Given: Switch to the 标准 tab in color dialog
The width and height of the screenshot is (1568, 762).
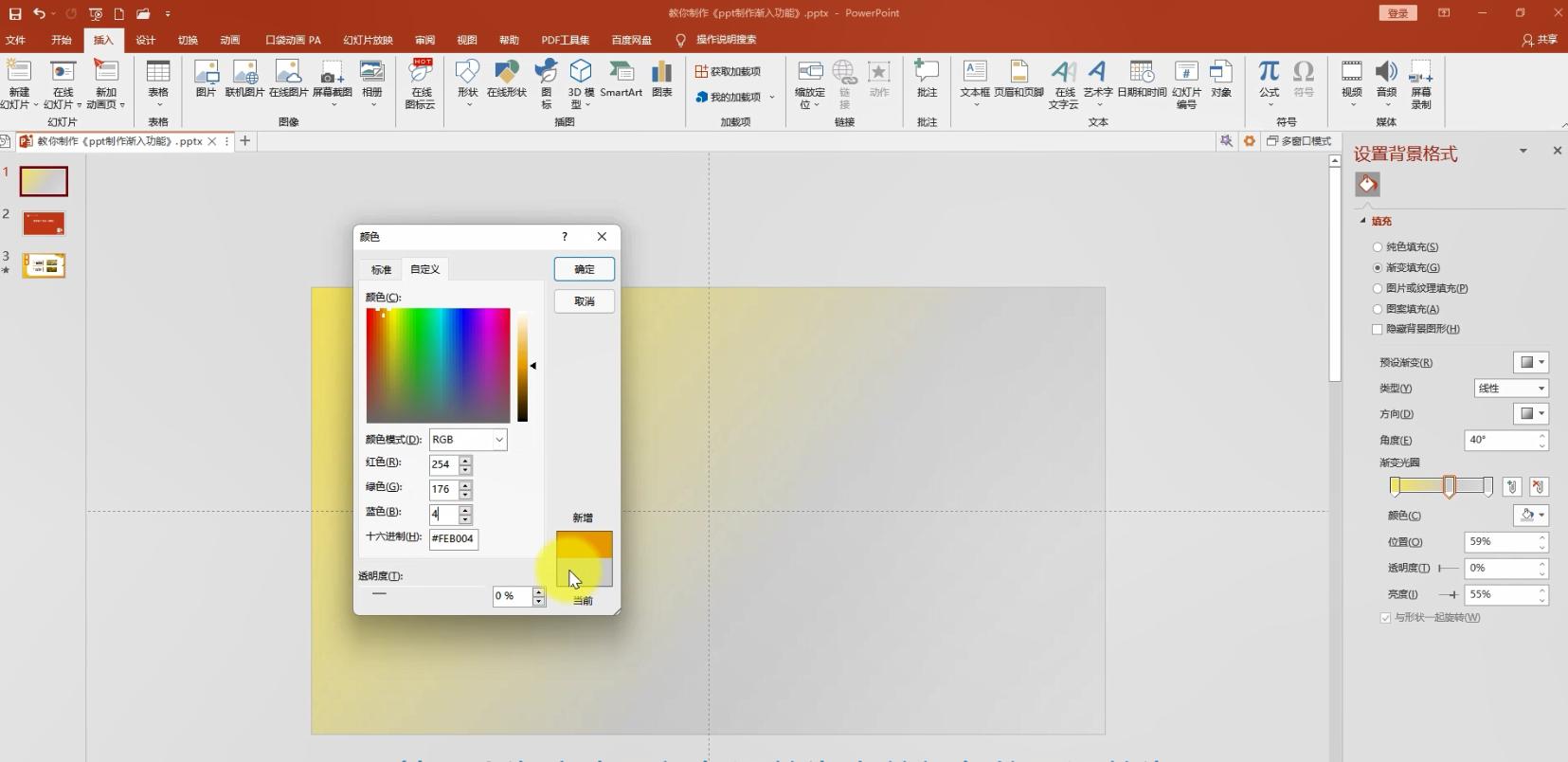Looking at the screenshot, I should (381, 270).
